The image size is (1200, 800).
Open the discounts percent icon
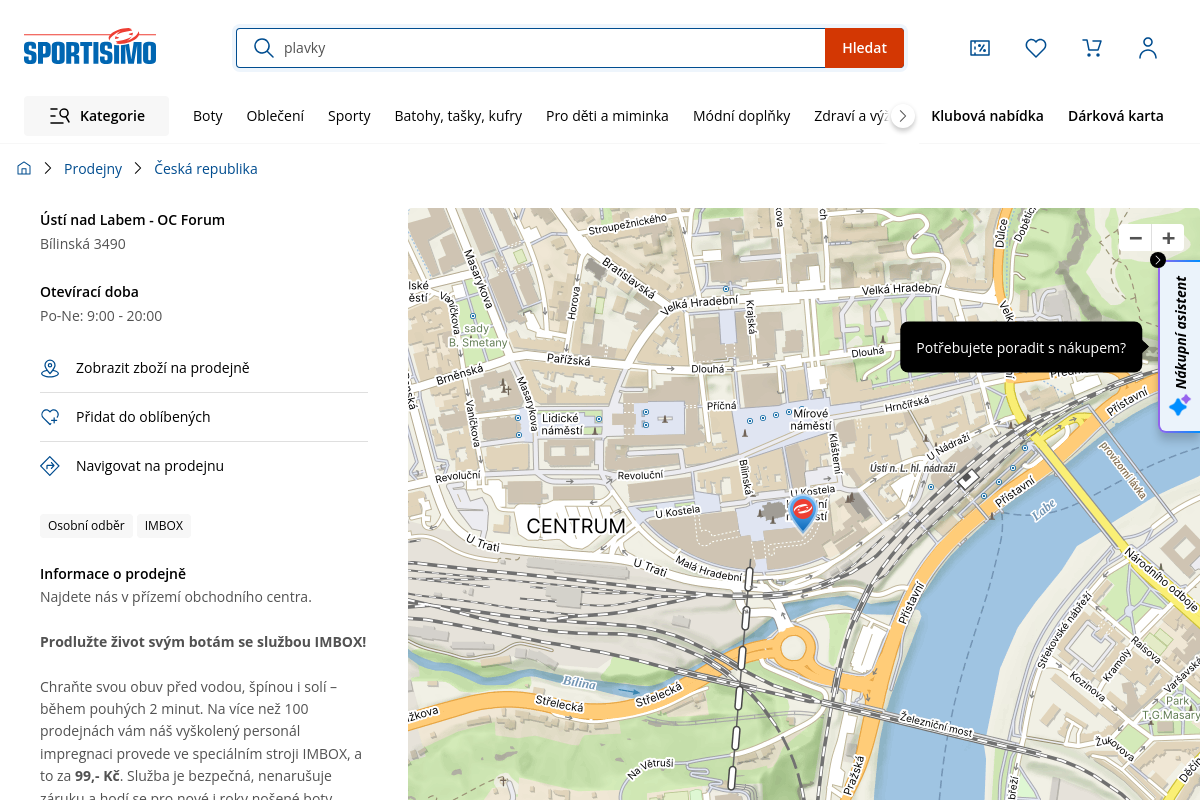[980, 48]
